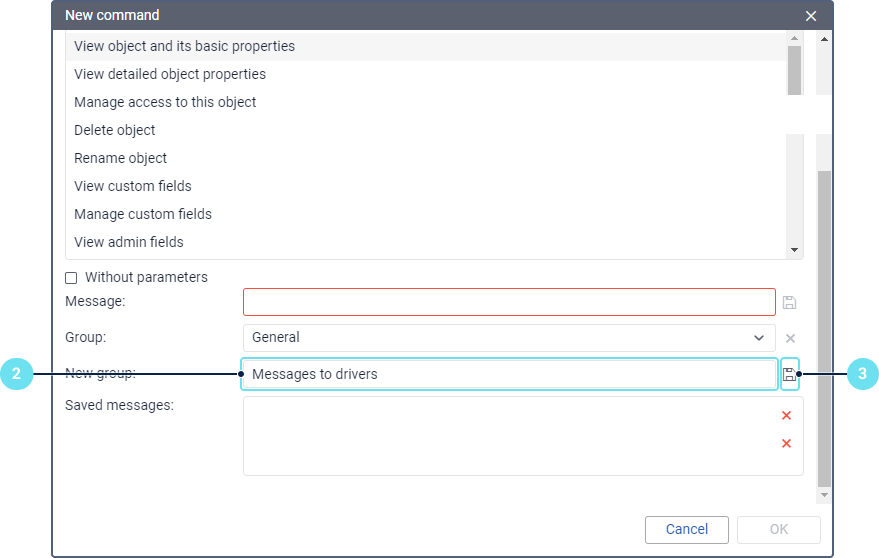879x558 pixels.
Task: Click the save icon next to Message field
Action: [789, 302]
